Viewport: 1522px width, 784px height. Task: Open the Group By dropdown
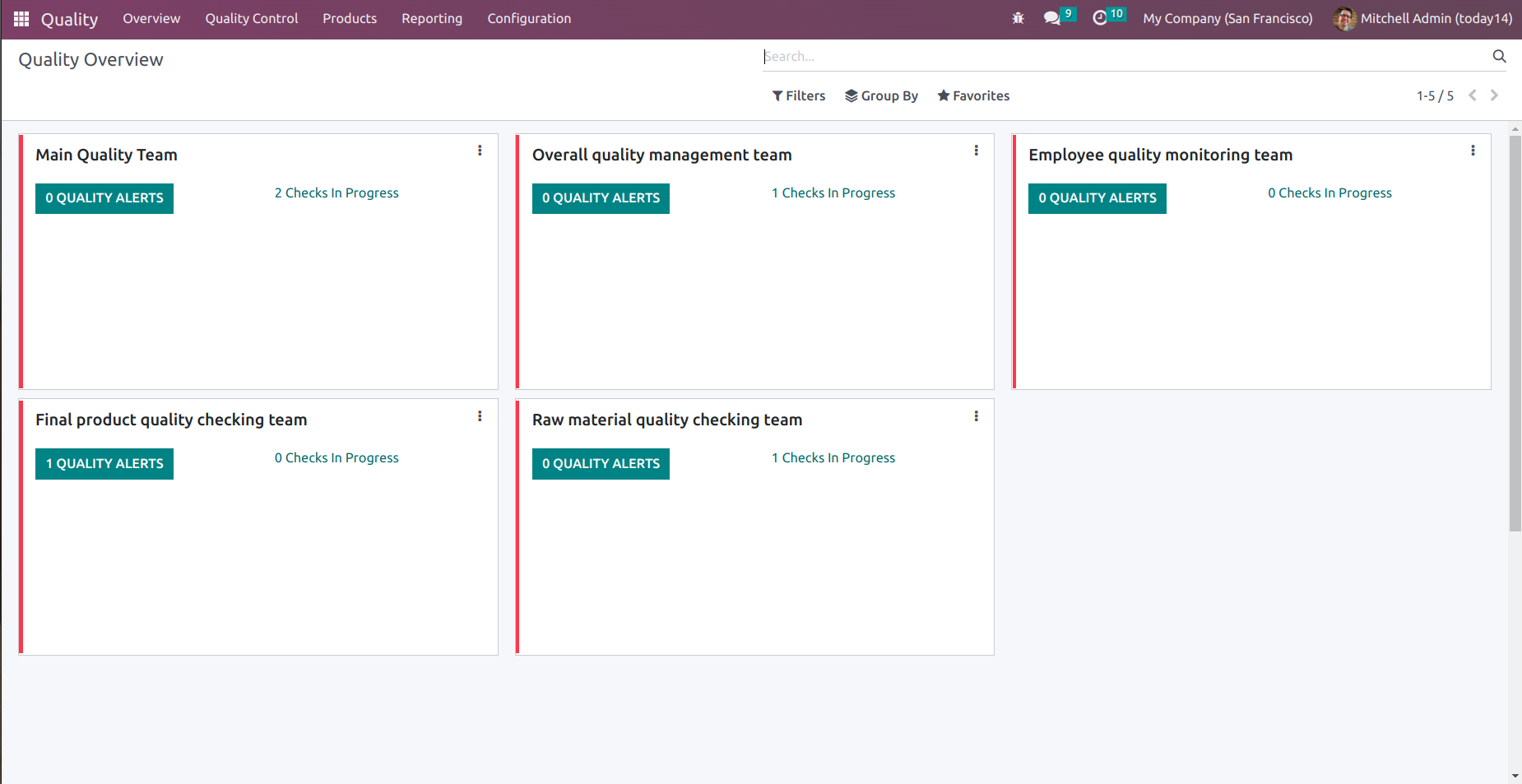click(x=881, y=95)
